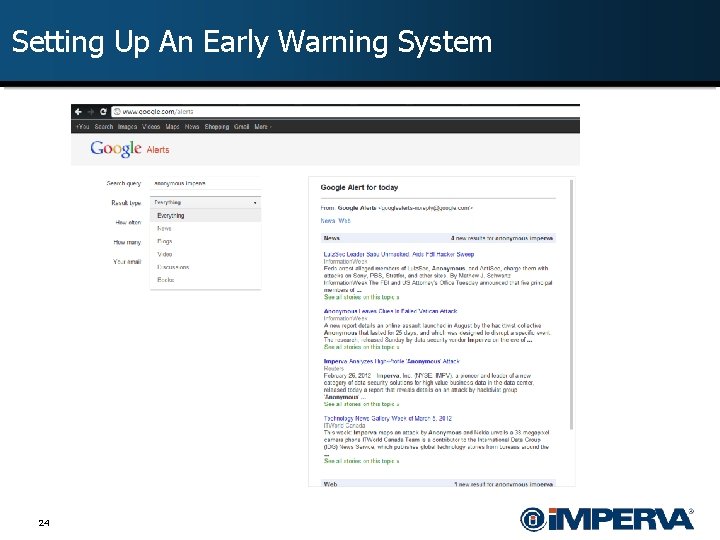Click the News link in alert preview
Screen dimensions: 720x540
(328, 221)
